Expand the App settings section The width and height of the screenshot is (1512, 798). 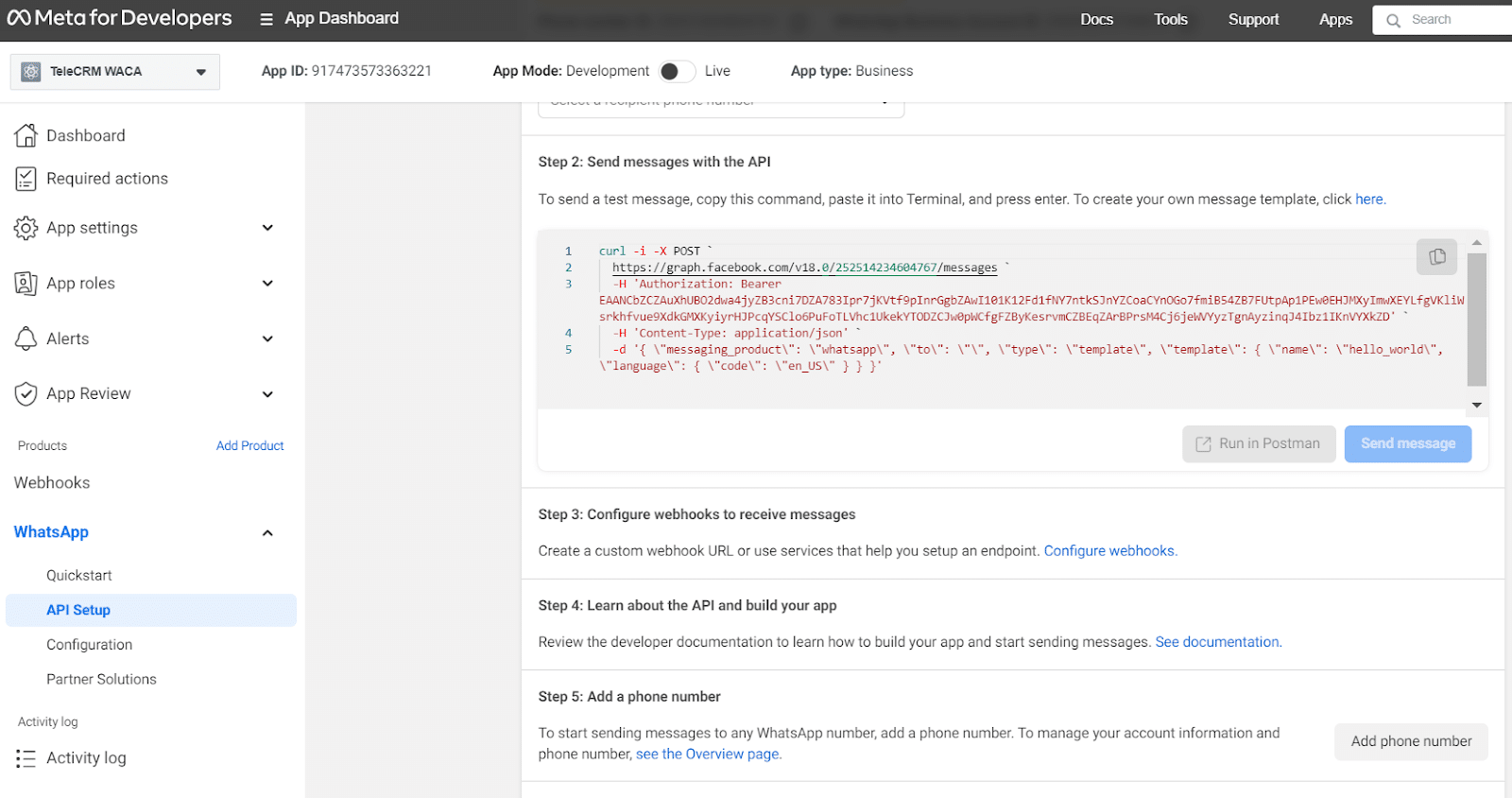[267, 228]
